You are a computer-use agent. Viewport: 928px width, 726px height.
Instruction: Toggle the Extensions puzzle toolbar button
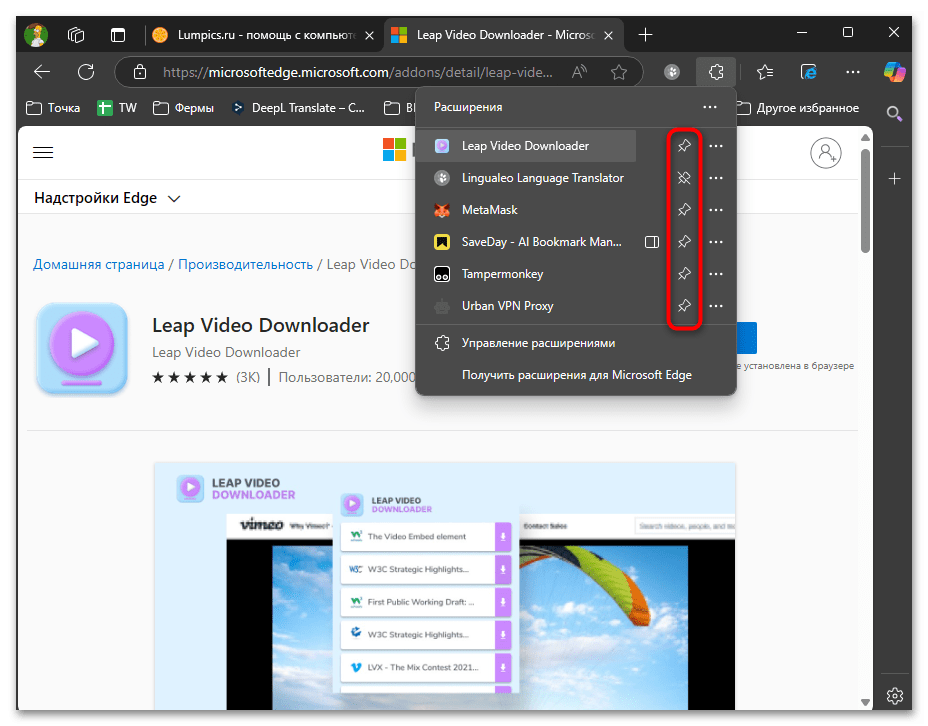pos(716,72)
